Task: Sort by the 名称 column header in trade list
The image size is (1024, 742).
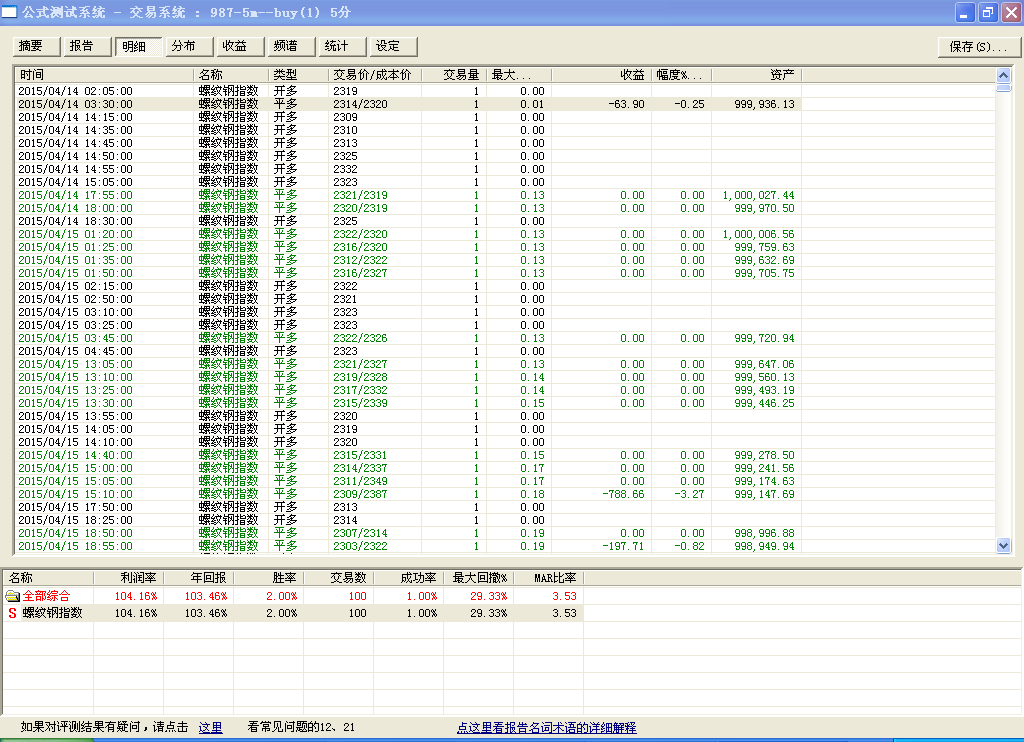Action: [231, 74]
